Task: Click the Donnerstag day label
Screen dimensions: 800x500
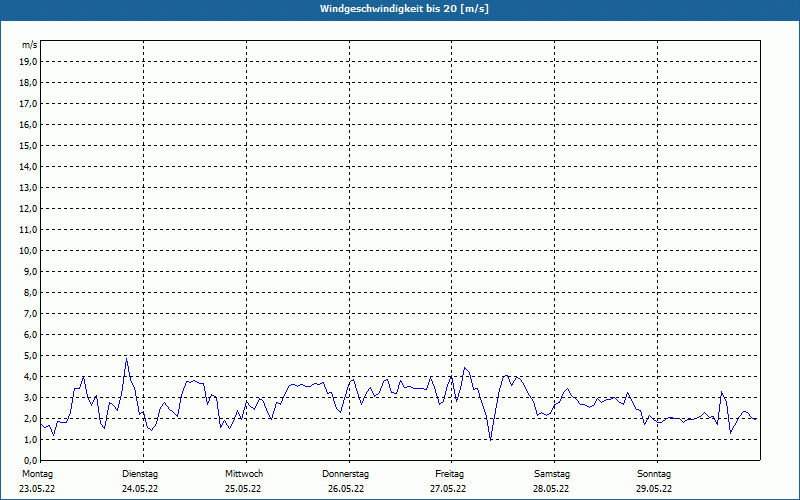Action: (x=345, y=474)
